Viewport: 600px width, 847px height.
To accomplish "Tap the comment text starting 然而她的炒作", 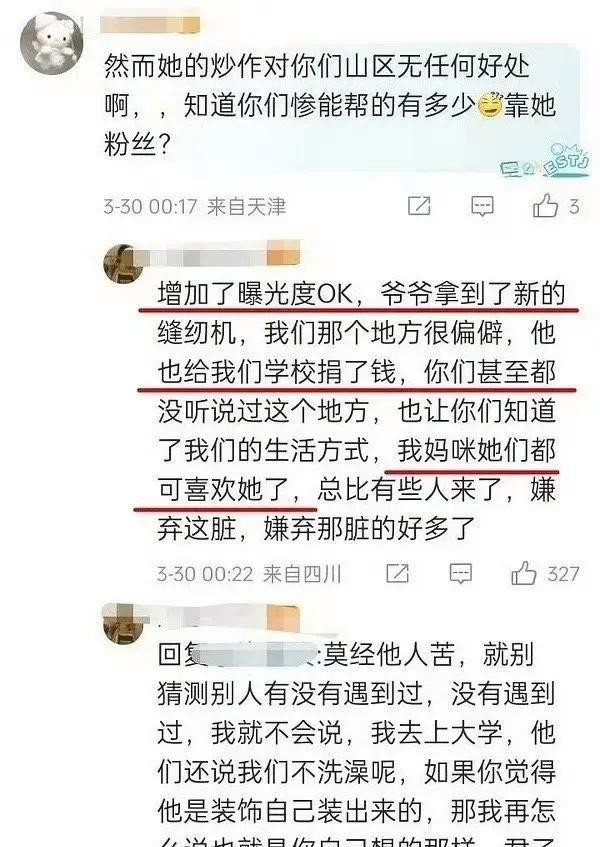I will (329, 105).
